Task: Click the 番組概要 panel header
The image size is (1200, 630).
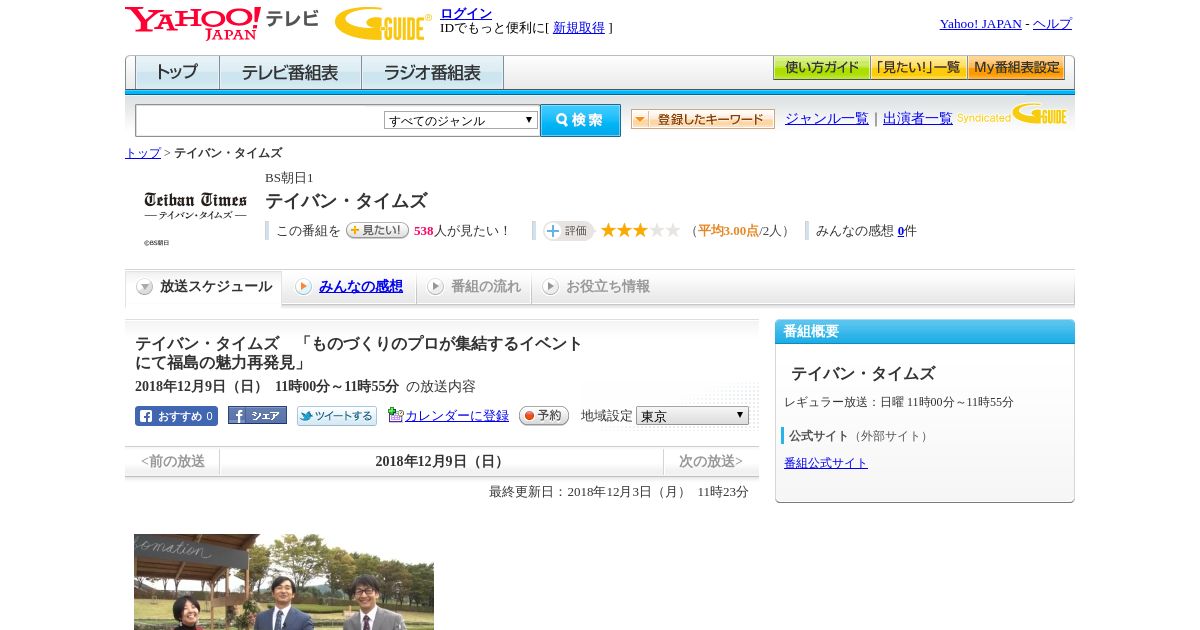Action: 925,332
